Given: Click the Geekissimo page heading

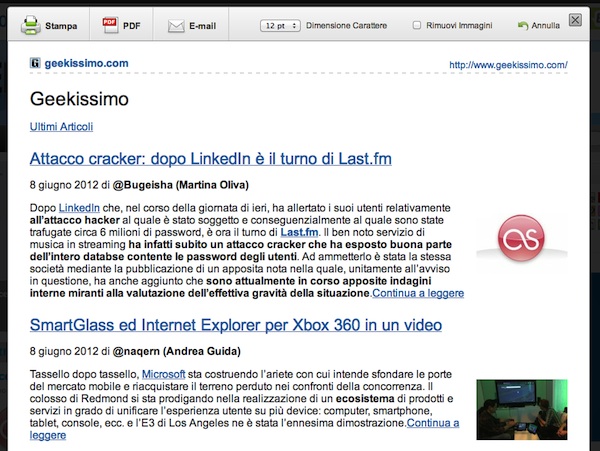Looking at the screenshot, I should [79, 99].
